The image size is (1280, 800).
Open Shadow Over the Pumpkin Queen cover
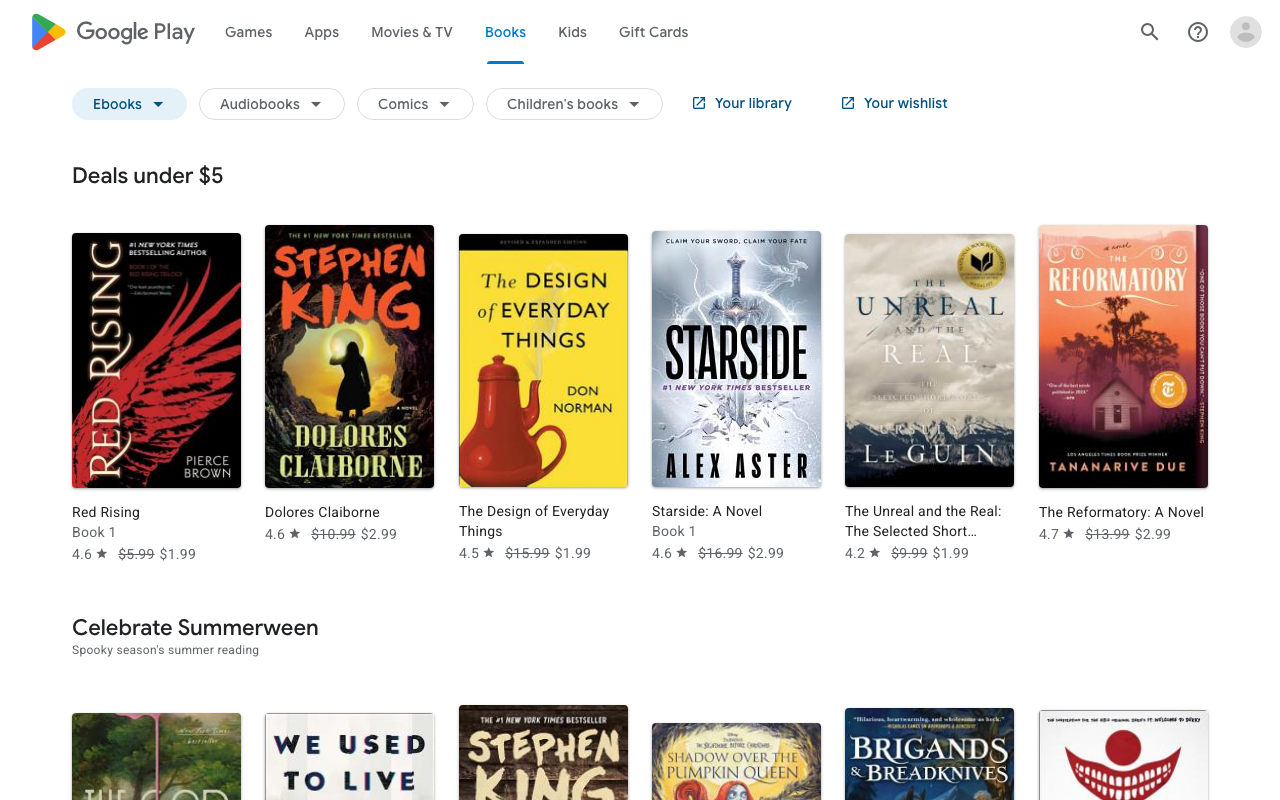(x=736, y=761)
